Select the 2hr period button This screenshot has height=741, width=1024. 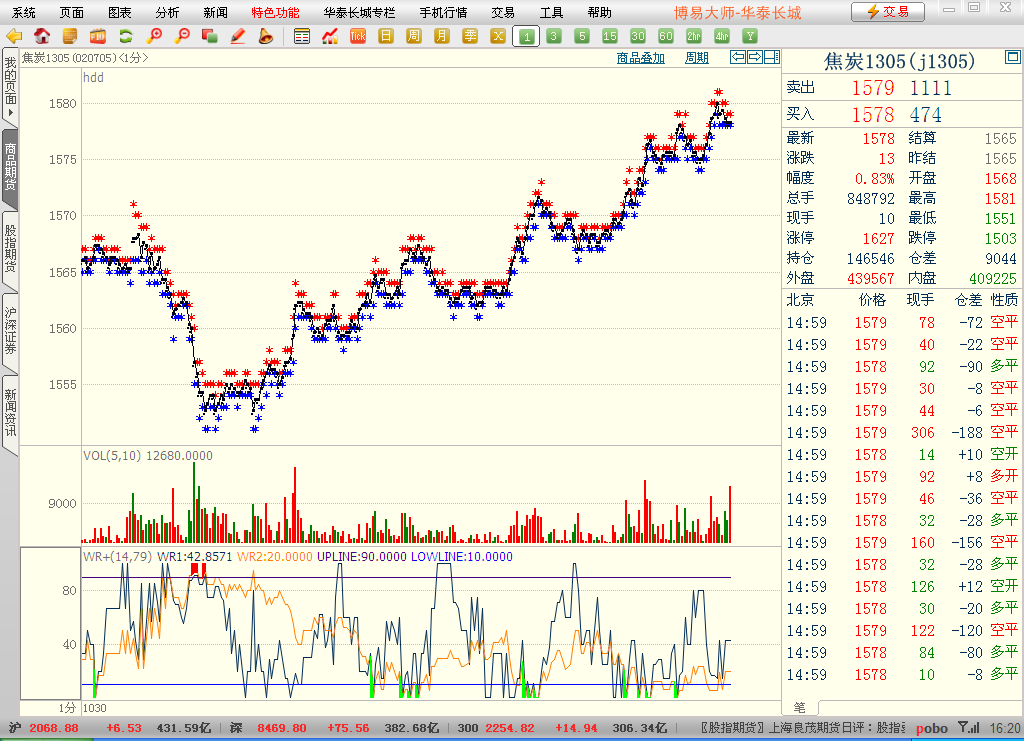(694, 36)
